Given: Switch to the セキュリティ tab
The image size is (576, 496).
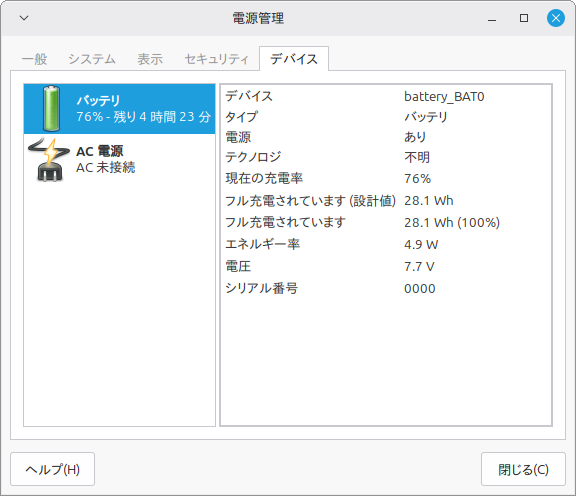Looking at the screenshot, I should 217,59.
